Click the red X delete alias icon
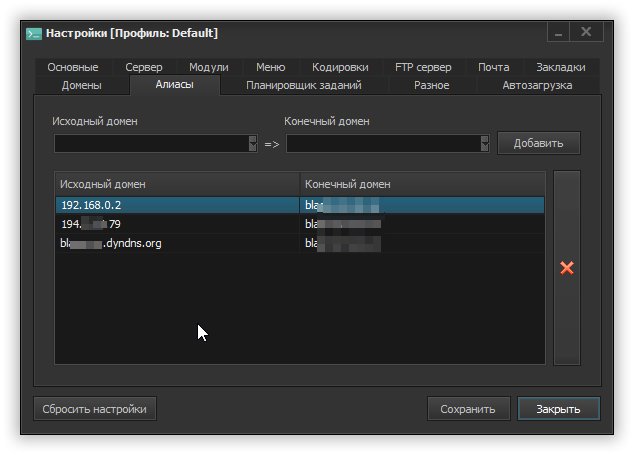The height and width of the screenshot is (455, 634). point(567,268)
